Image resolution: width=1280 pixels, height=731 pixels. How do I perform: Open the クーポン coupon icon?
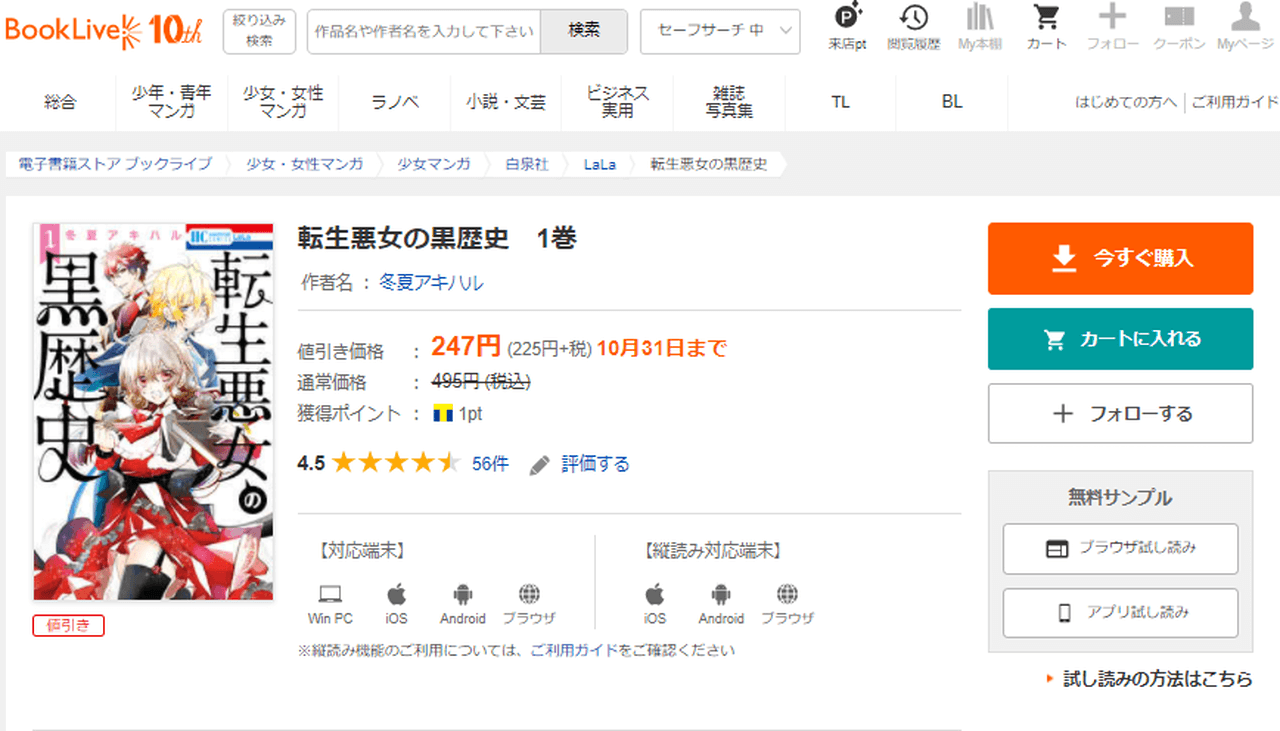1179,27
